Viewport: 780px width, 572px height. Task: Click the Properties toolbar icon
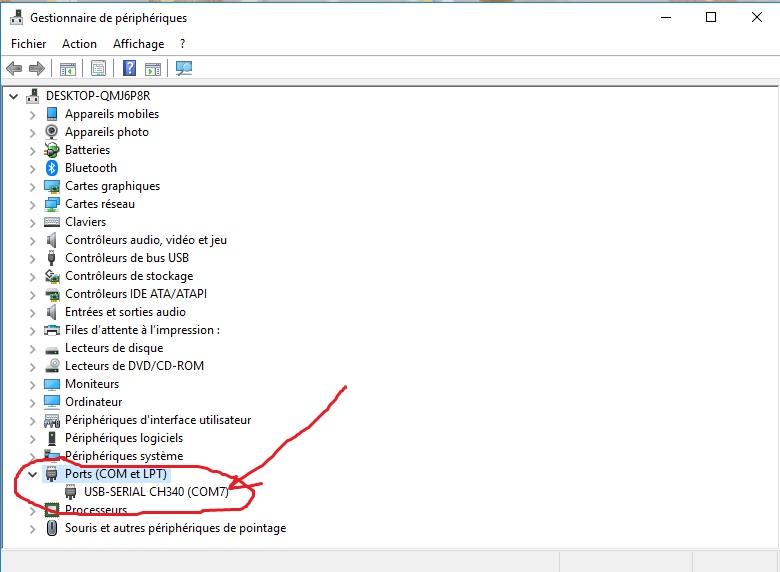(98, 68)
